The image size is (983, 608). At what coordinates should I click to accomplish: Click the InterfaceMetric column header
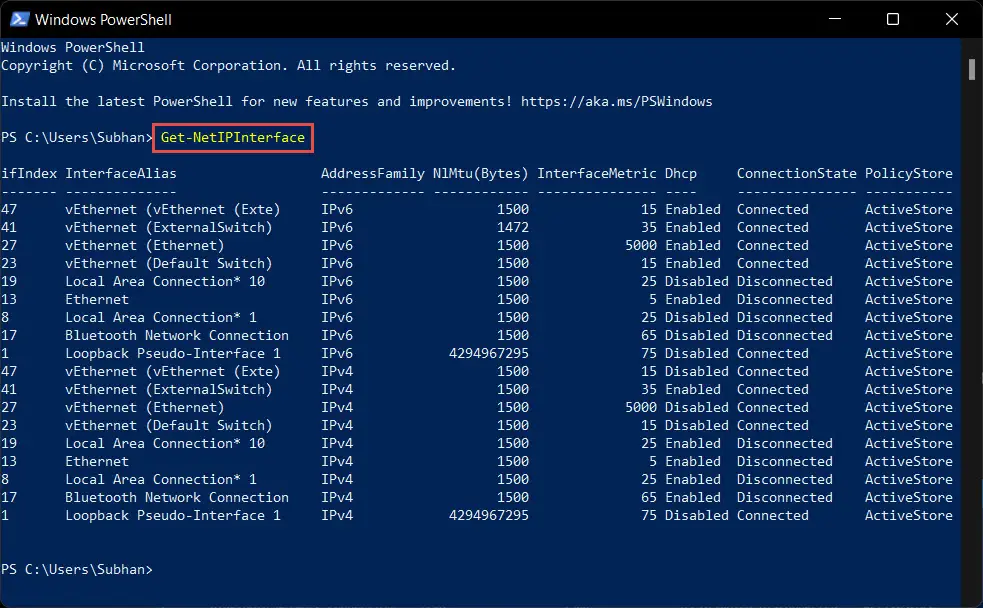click(x=597, y=174)
